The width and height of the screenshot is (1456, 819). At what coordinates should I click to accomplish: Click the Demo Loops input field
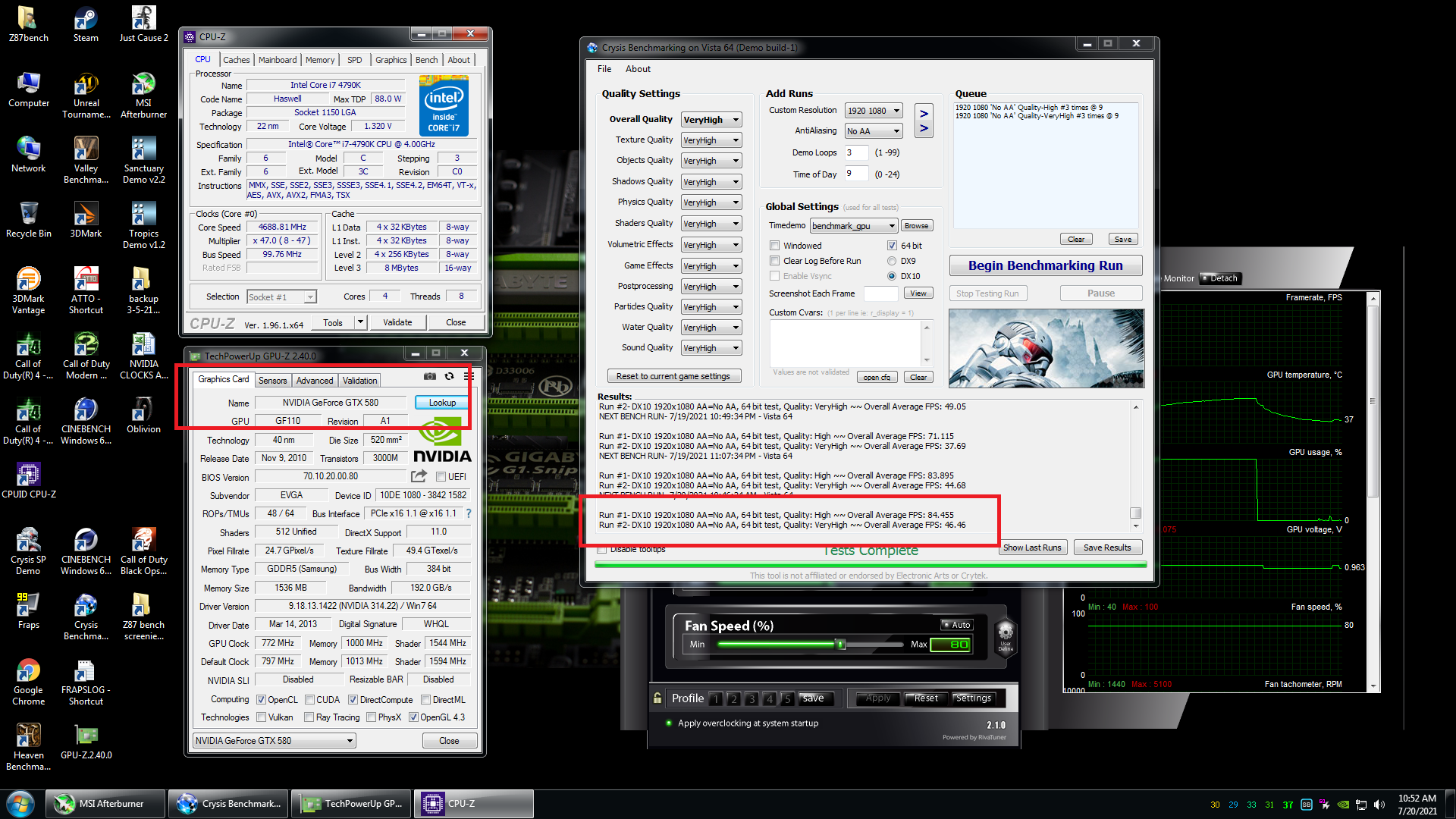coord(857,153)
